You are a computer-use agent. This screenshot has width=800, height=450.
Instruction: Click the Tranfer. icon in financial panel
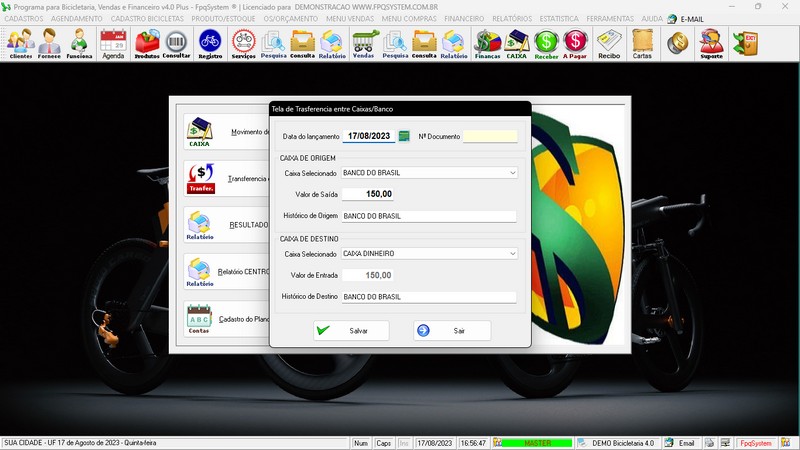click(x=201, y=179)
